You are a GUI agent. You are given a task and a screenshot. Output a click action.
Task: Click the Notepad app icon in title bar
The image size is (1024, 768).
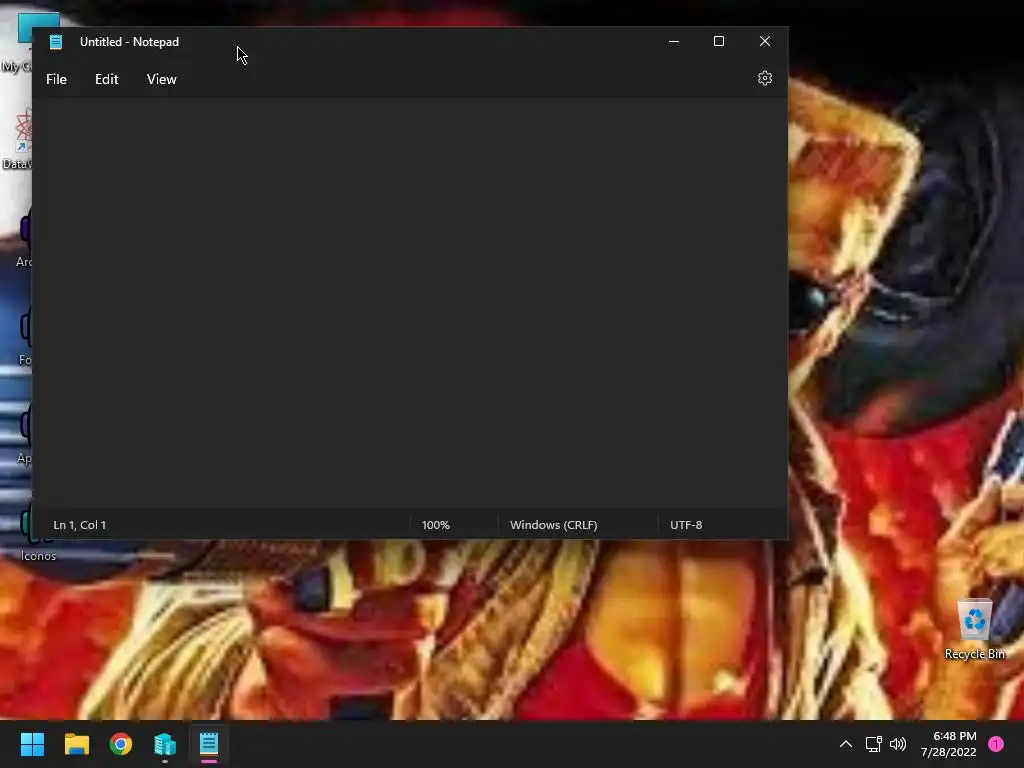56,42
